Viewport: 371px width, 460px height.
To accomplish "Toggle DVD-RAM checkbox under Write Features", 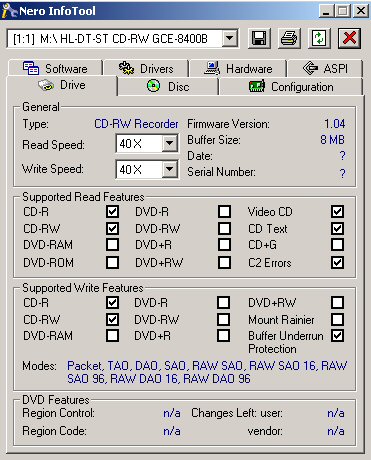I will 112,336.
